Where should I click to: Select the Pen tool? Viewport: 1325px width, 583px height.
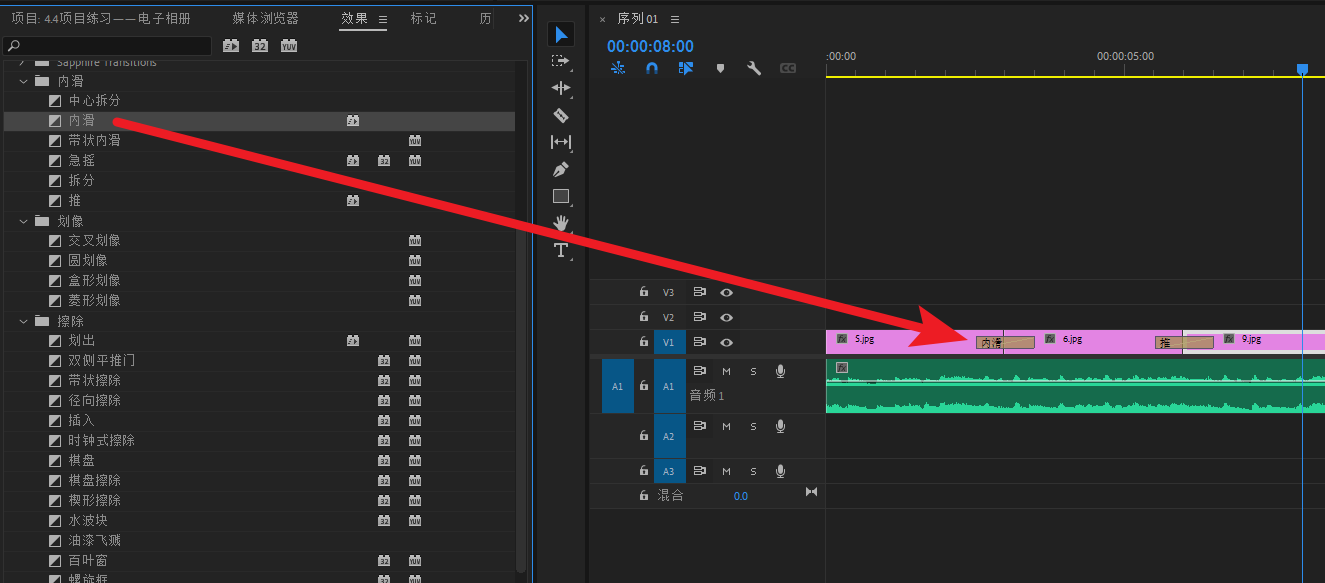coord(561,169)
